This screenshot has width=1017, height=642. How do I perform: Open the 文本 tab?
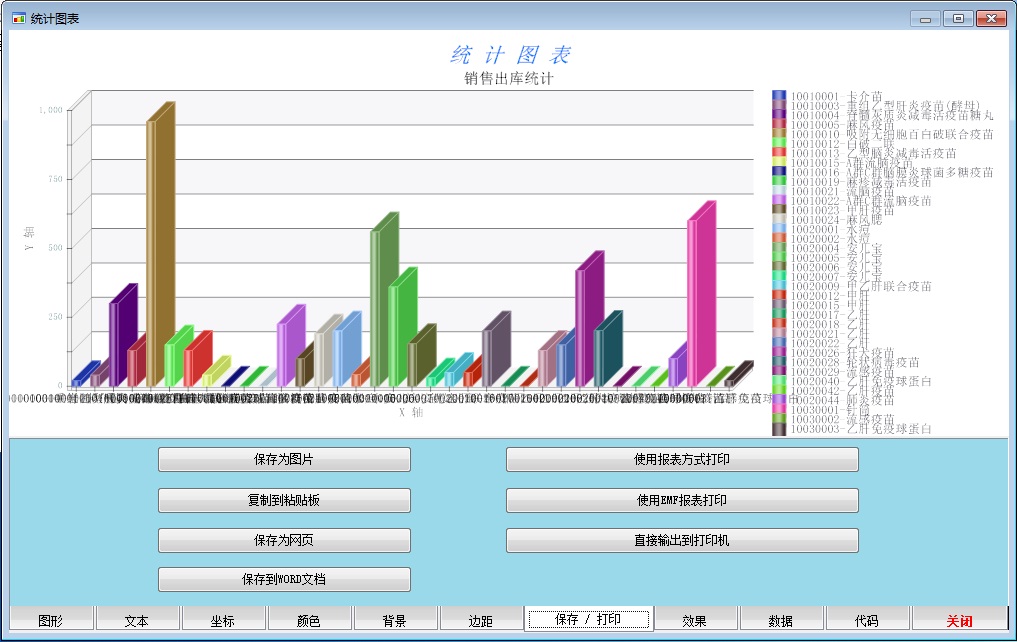point(137,620)
